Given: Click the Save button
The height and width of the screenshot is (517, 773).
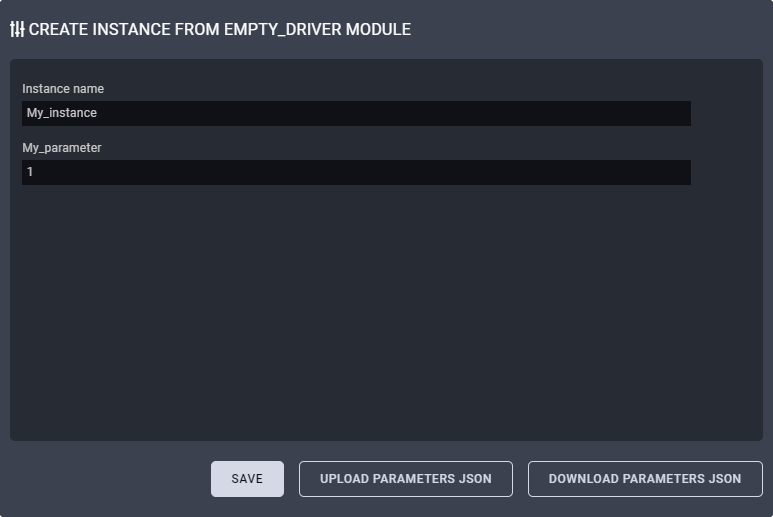Looking at the screenshot, I should tap(247, 479).
